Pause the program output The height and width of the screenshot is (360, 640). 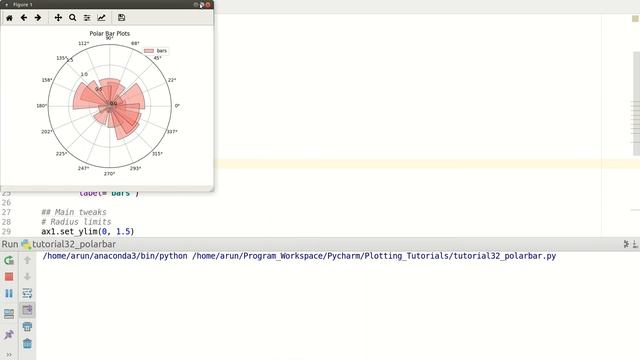[9, 293]
